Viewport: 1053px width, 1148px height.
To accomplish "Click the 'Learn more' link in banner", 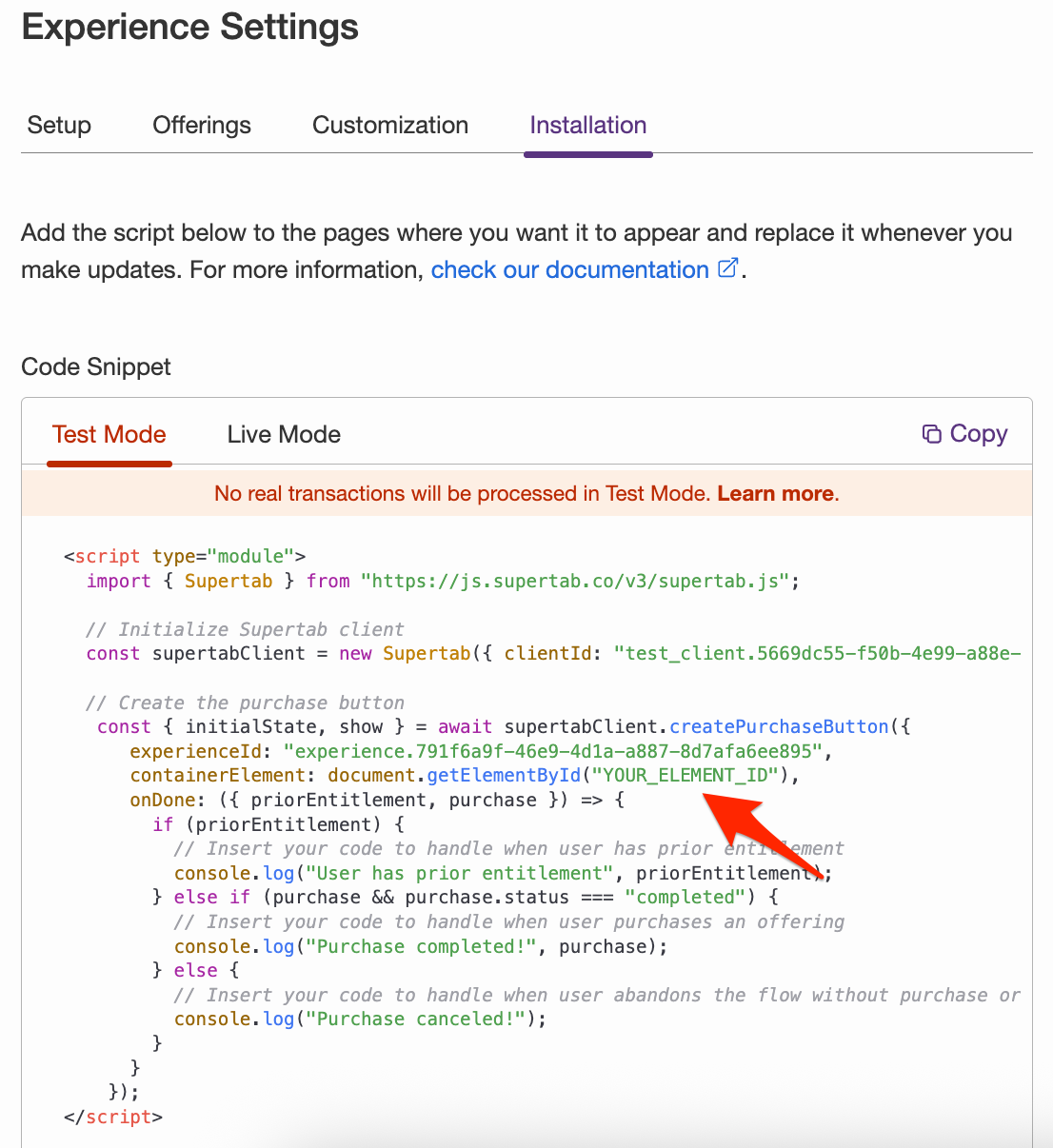I will 776,494.
